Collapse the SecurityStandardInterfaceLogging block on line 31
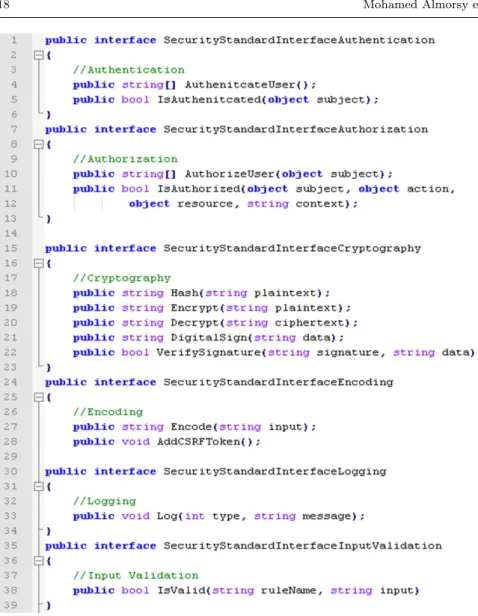This screenshot has width=478, height=616. [x=38, y=486]
